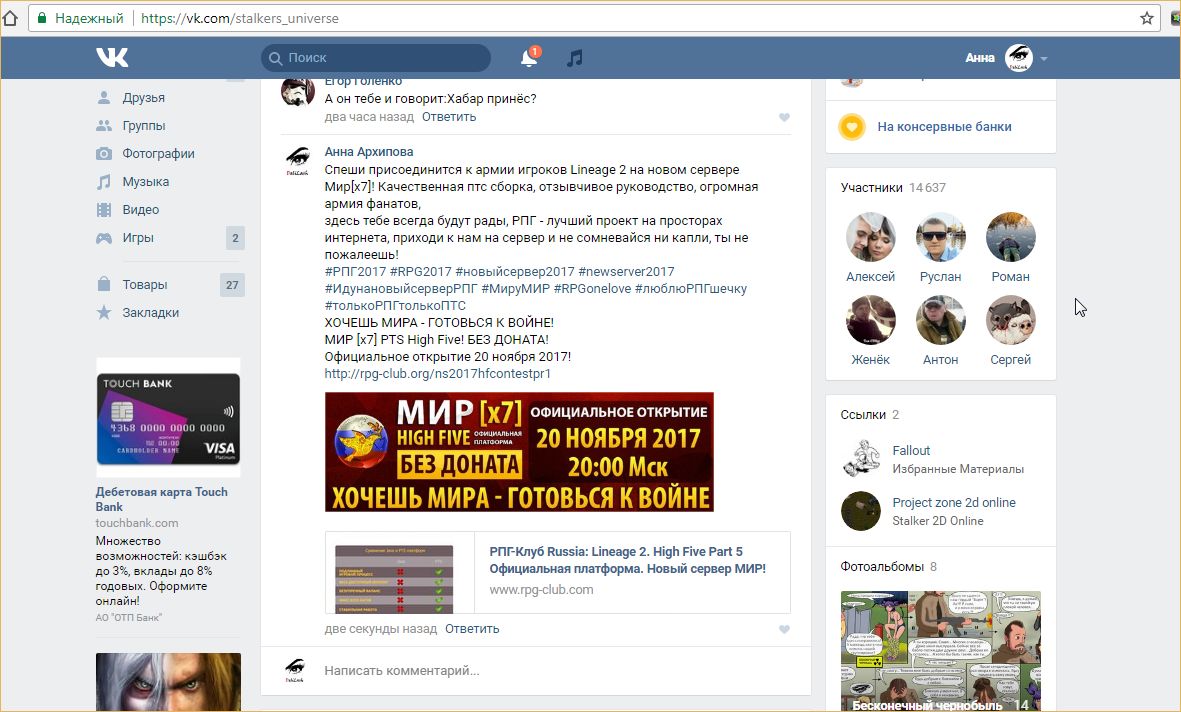Click the Фотографии camera icon

point(104,154)
